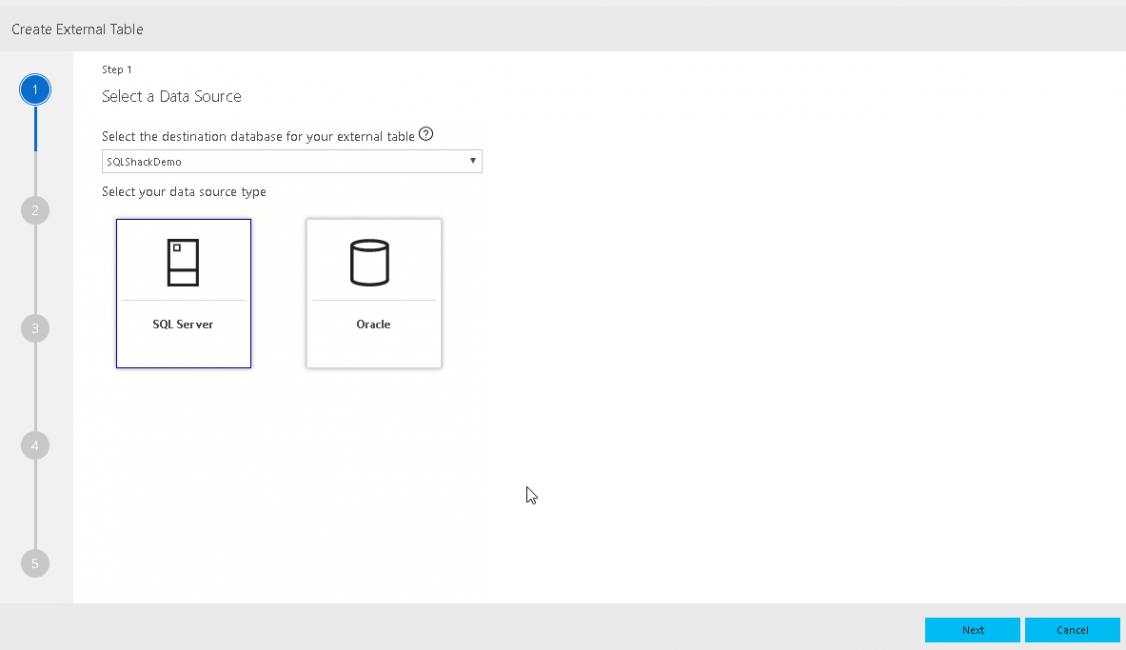Click the Step 1 label text
This screenshot has height=650, width=1126.
(x=117, y=69)
